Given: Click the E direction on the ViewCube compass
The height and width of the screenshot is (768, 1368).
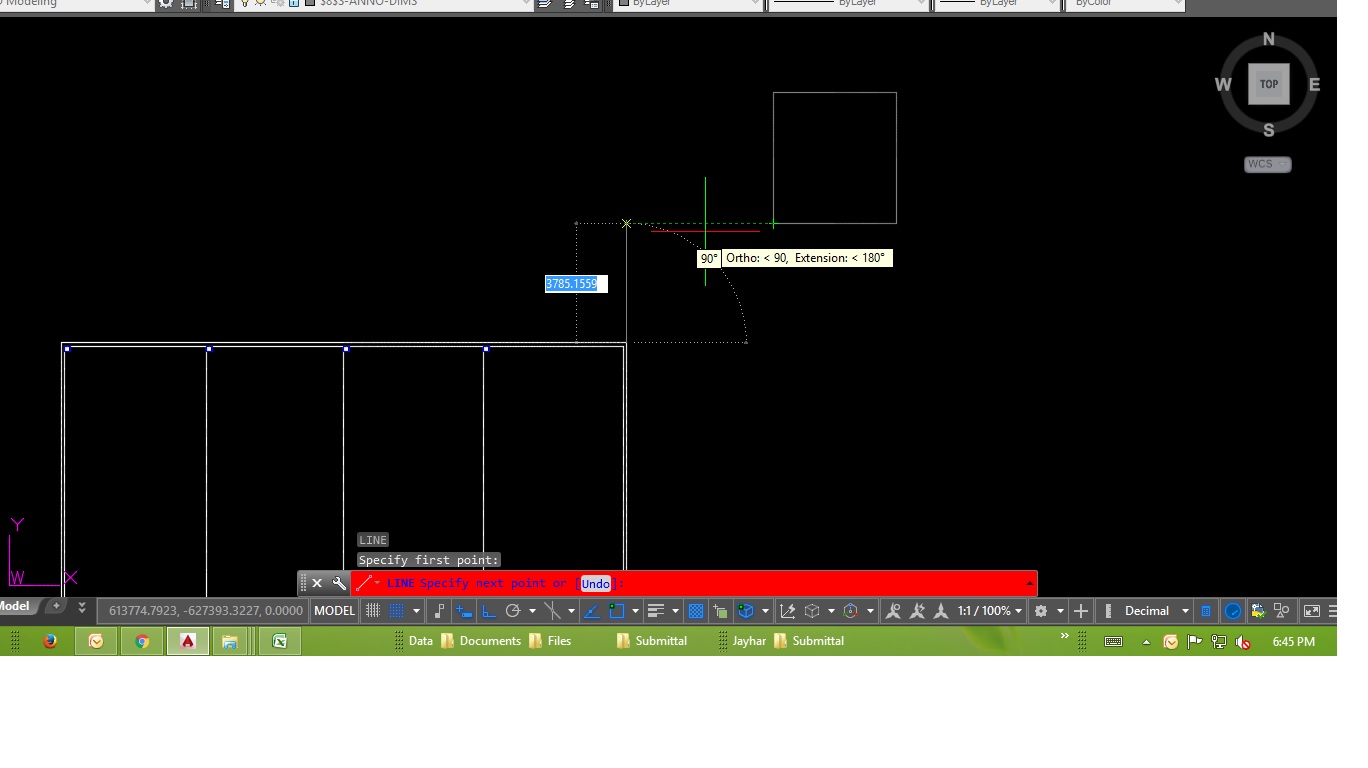Looking at the screenshot, I should [x=1314, y=85].
